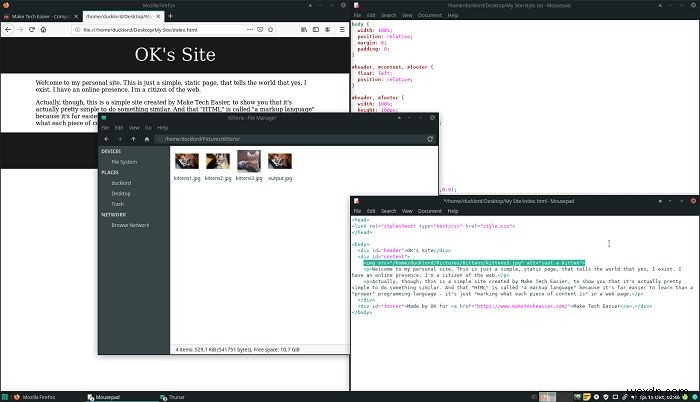Click 'position: relative;' in body CSS rule
Screen dimensions: 700x402
click(385, 37)
